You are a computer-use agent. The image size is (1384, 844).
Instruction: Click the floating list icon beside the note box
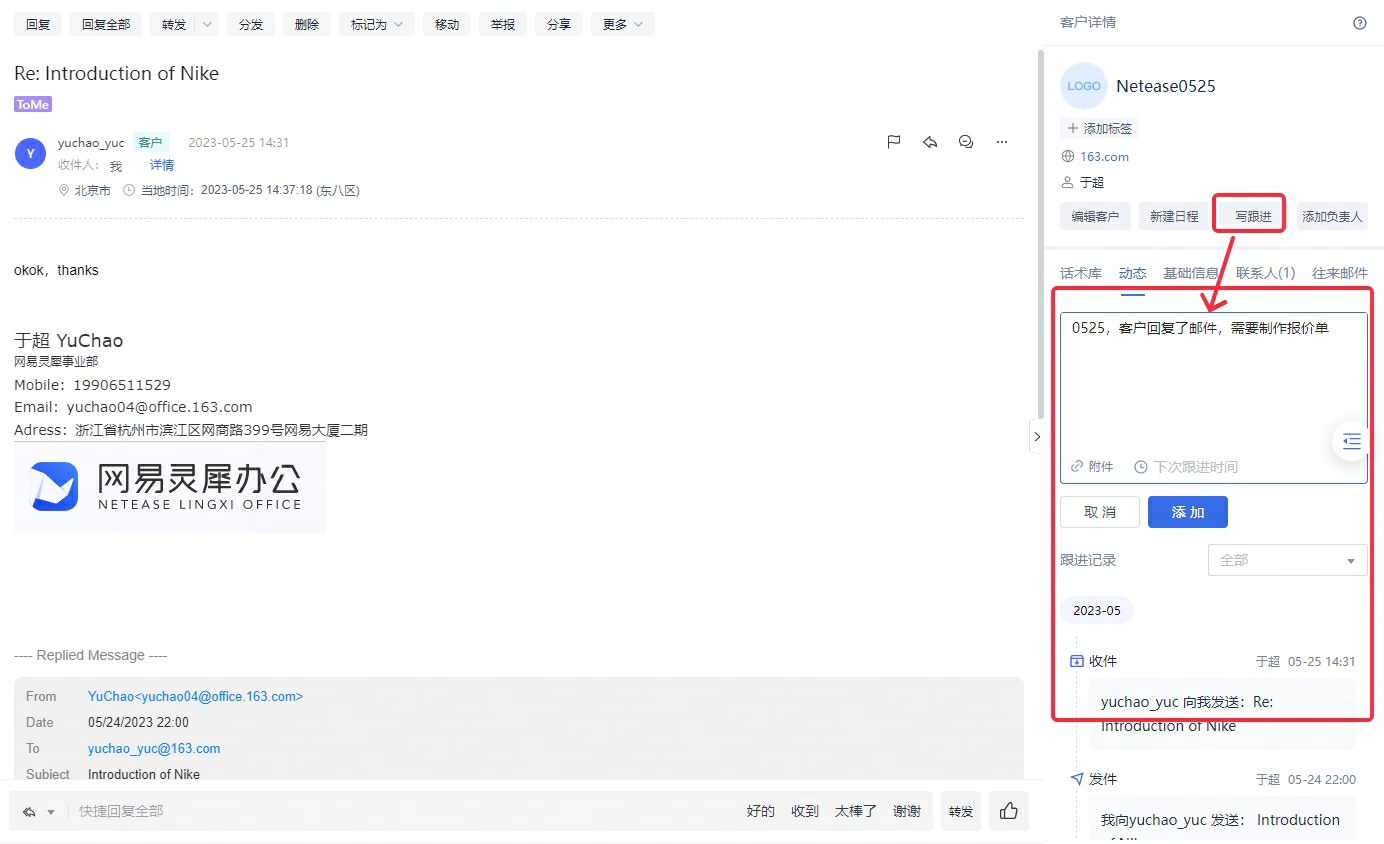coord(1352,441)
